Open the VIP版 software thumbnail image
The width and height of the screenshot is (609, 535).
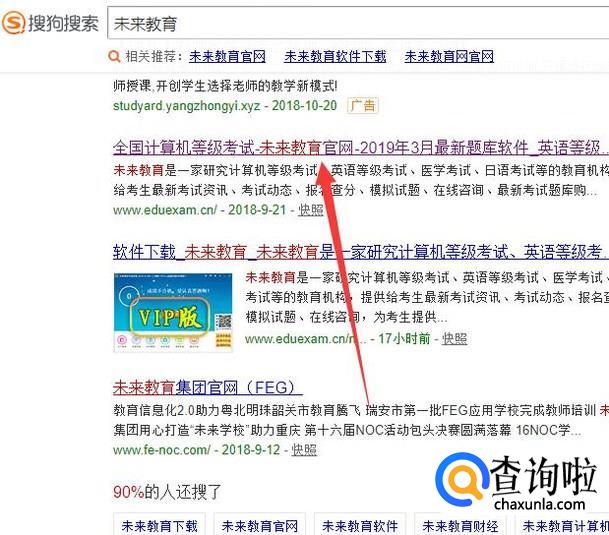click(173, 313)
